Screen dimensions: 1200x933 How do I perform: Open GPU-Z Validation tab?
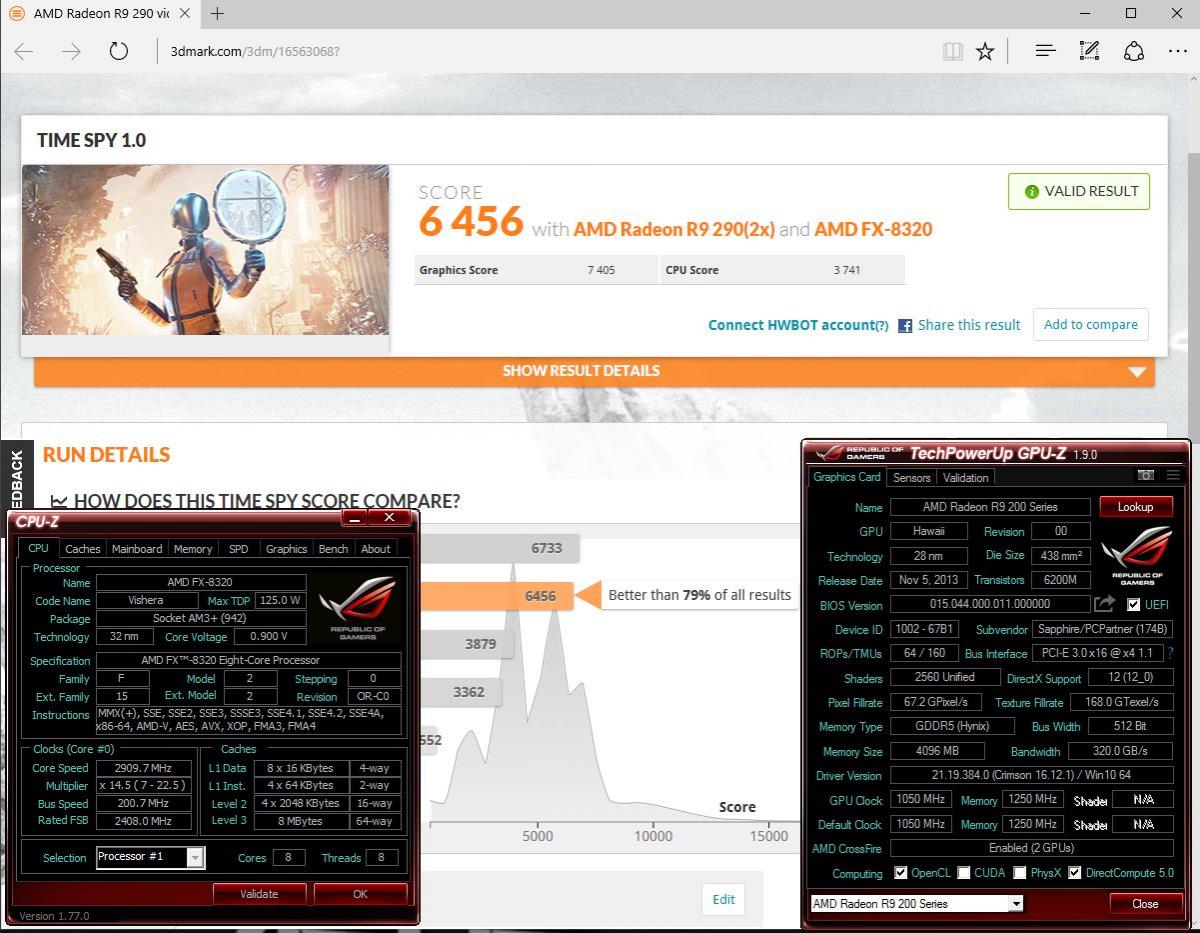coord(966,478)
